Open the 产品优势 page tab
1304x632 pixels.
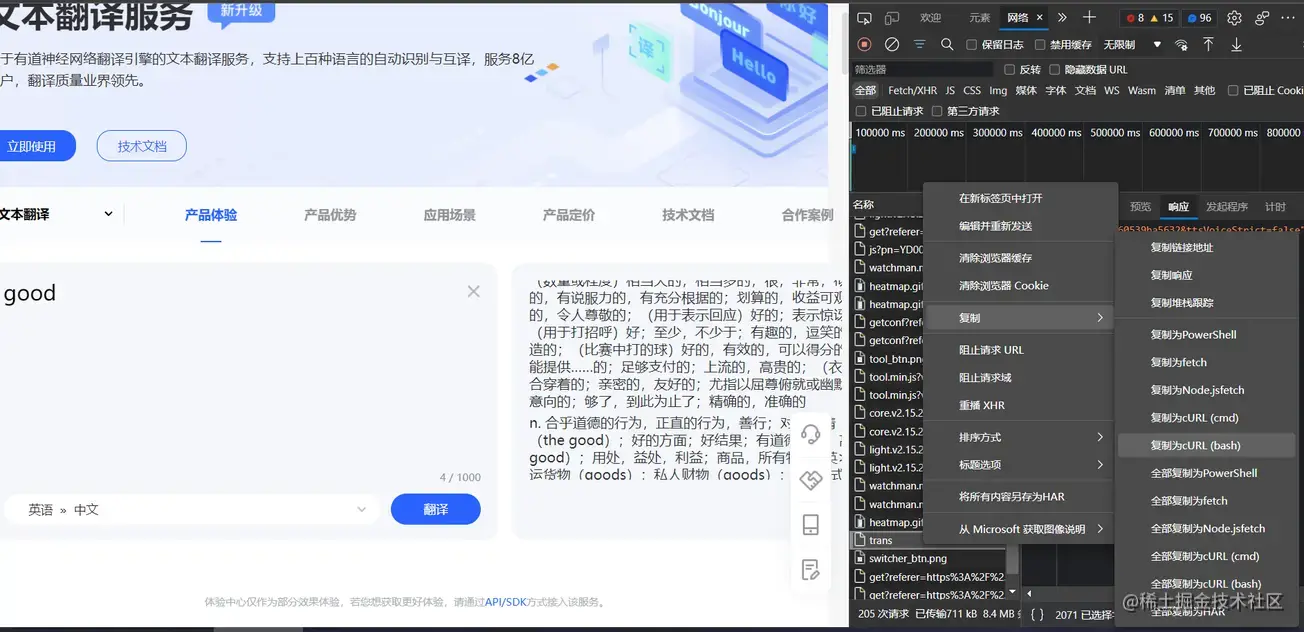click(330, 215)
